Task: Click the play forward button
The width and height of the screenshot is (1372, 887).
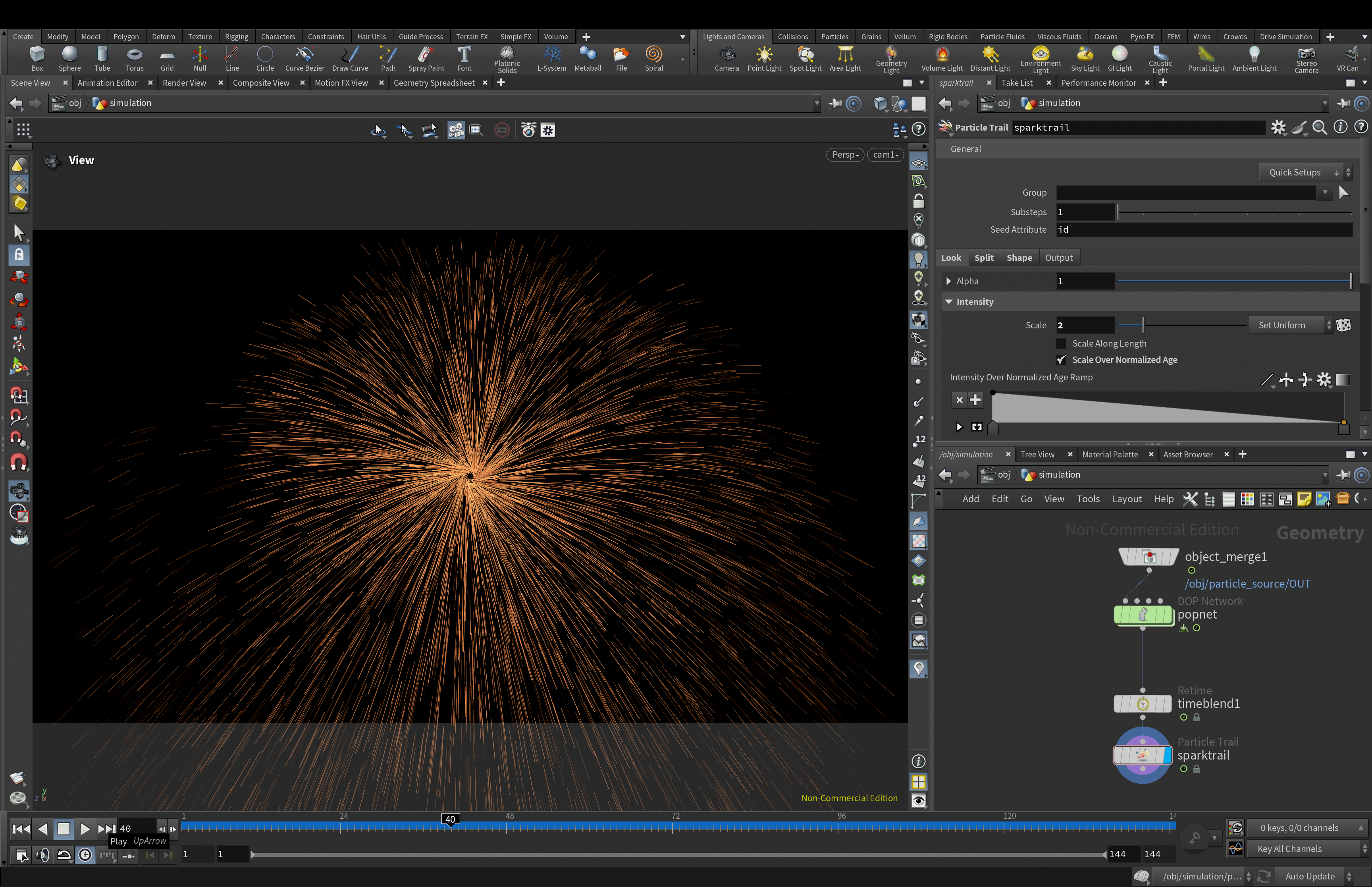Action: click(85, 828)
